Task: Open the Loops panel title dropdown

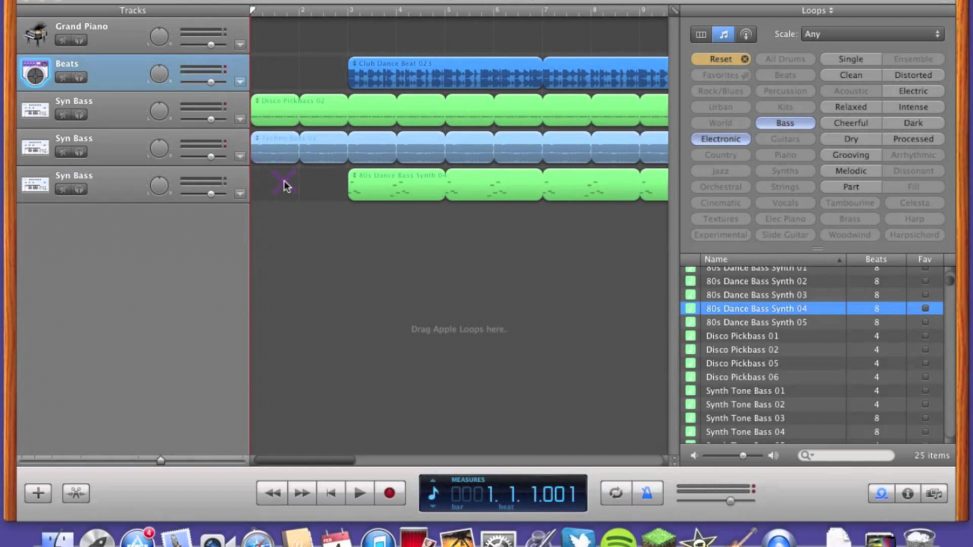Action: pyautogui.click(x=817, y=10)
